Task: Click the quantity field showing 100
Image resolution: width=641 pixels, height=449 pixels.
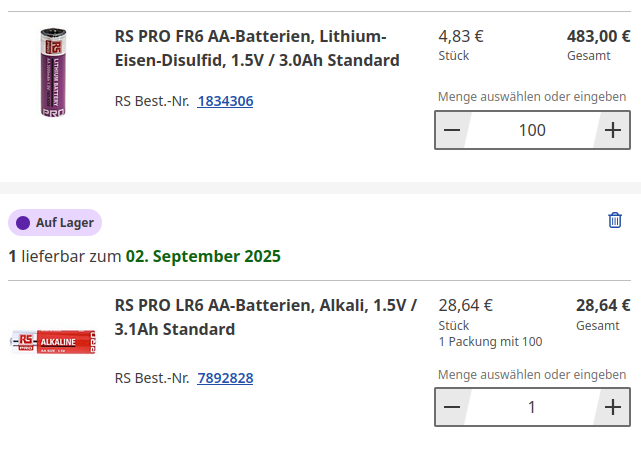Action: 532,130
